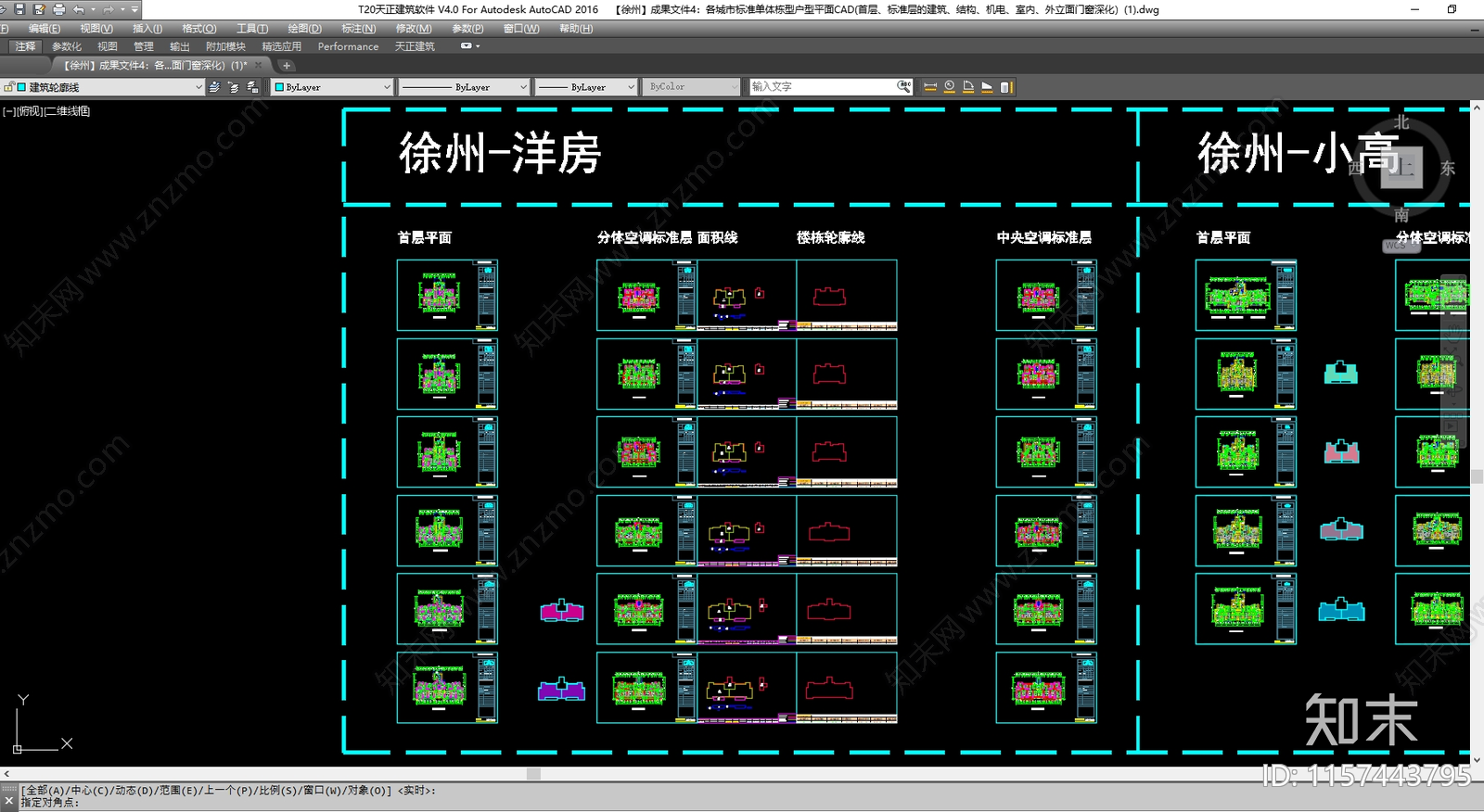Select the distance measure tool icon
The width and height of the screenshot is (1484, 812).
click(x=930, y=87)
